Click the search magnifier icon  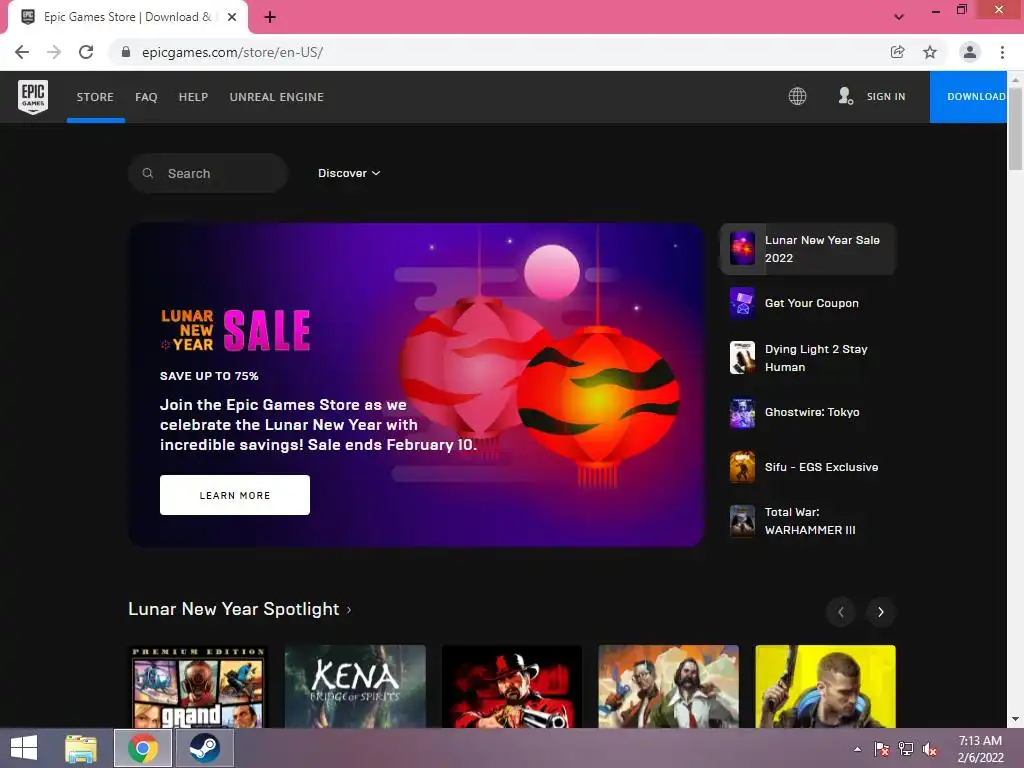pos(148,173)
